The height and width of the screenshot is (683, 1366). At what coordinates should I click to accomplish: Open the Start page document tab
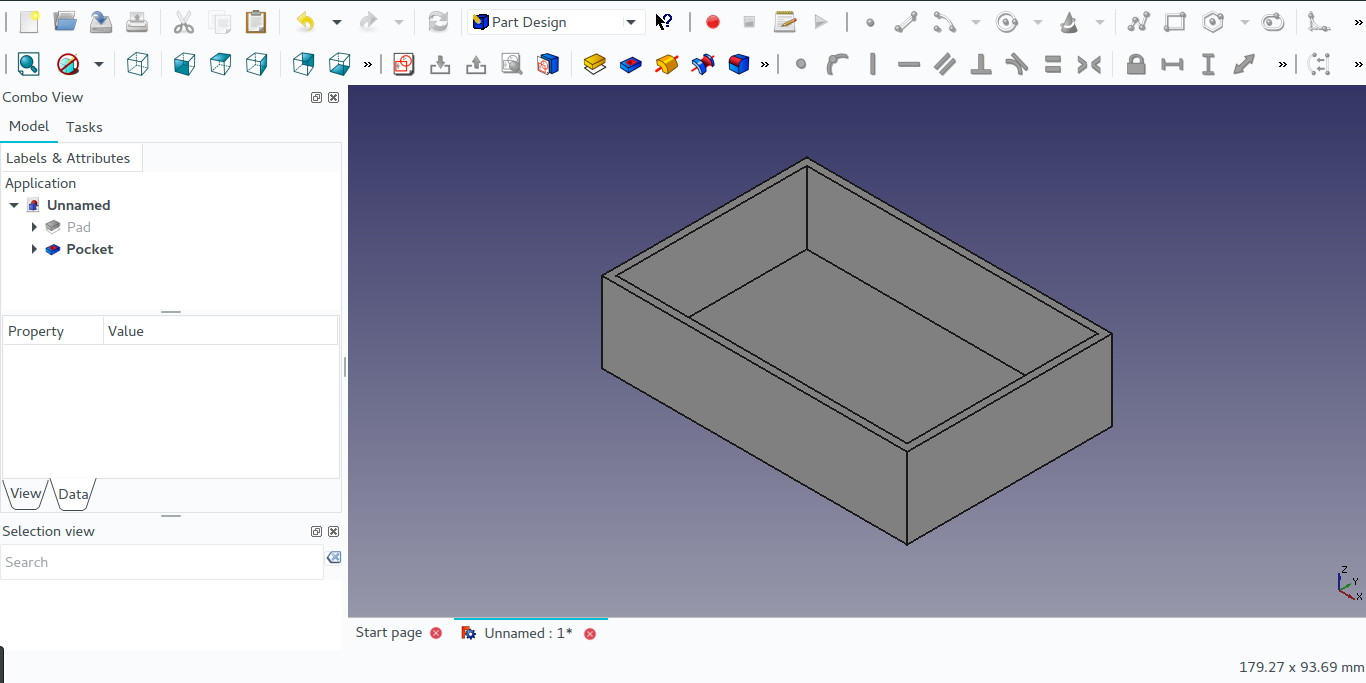389,633
